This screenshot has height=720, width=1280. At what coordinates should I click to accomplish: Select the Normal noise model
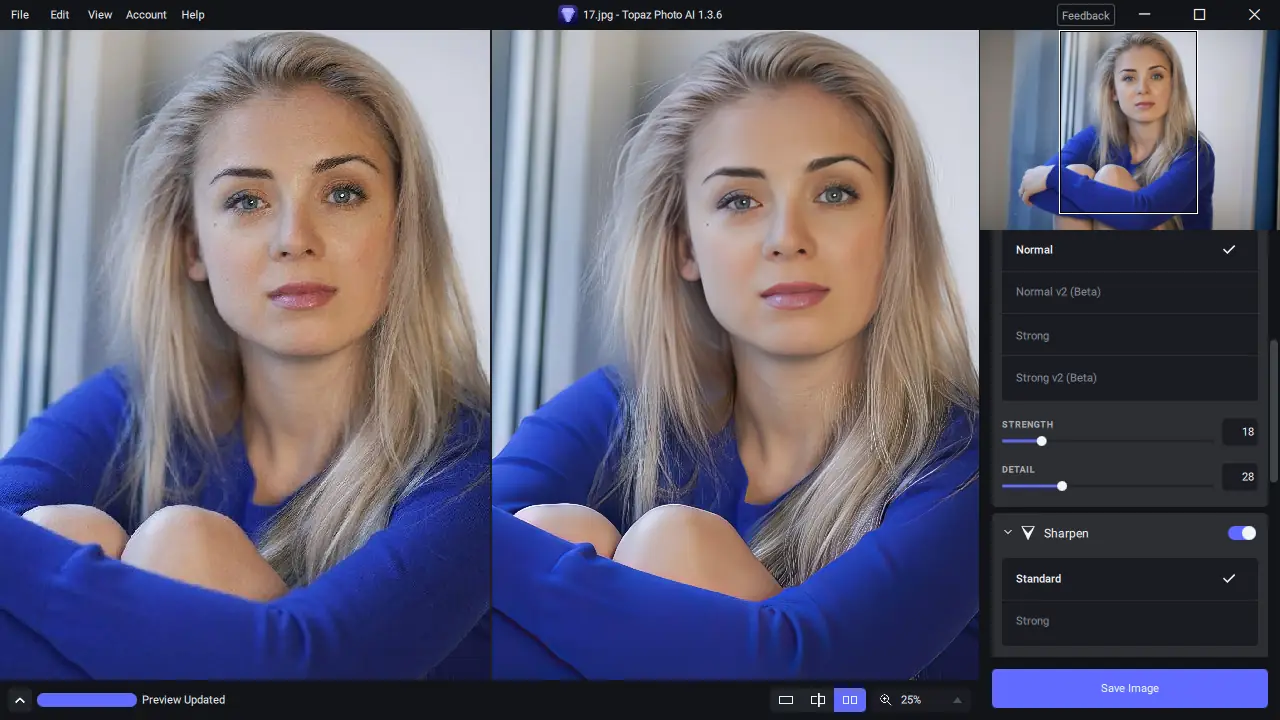1130,250
